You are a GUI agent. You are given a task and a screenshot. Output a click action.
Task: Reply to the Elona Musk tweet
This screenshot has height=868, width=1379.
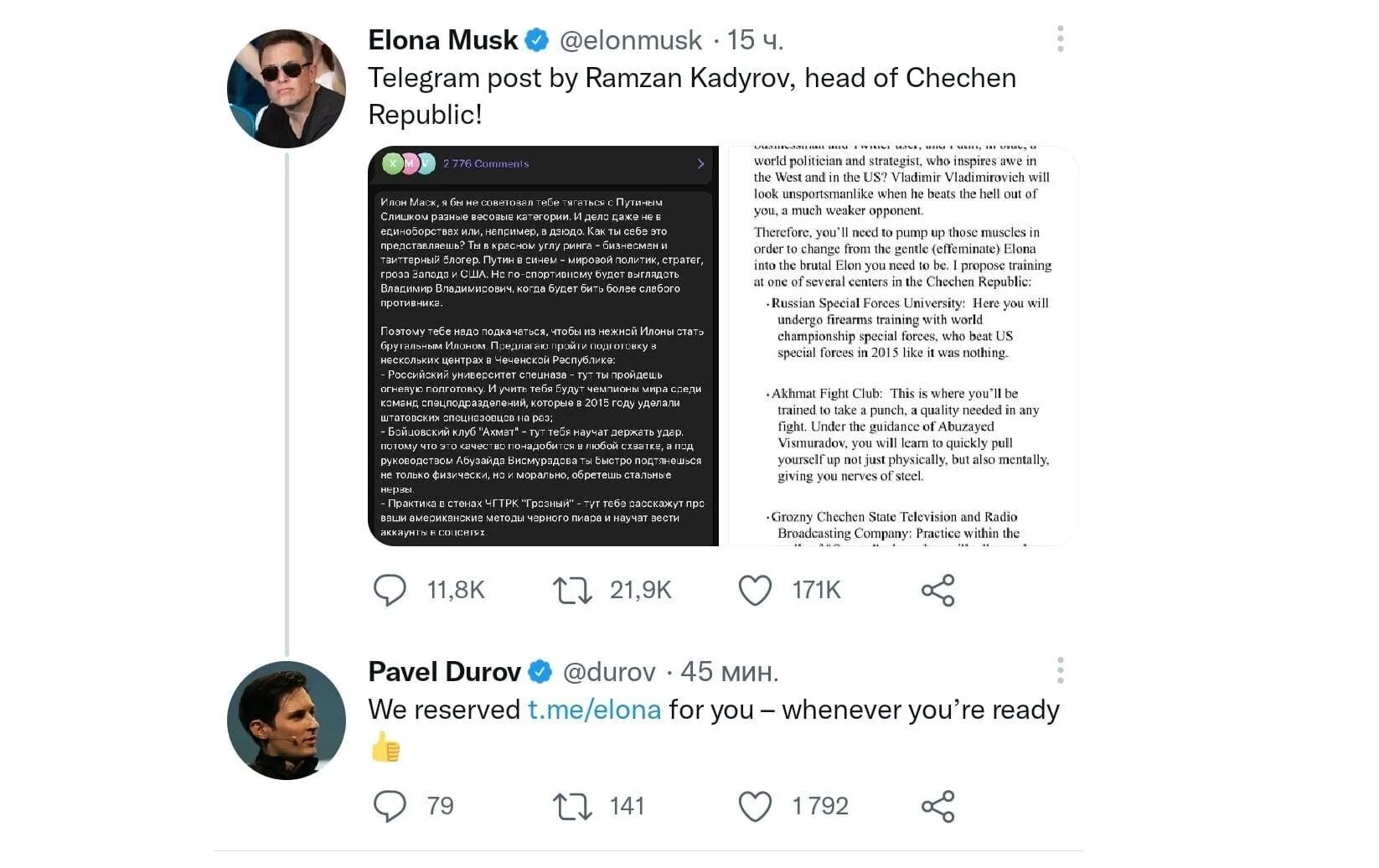[x=390, y=590]
